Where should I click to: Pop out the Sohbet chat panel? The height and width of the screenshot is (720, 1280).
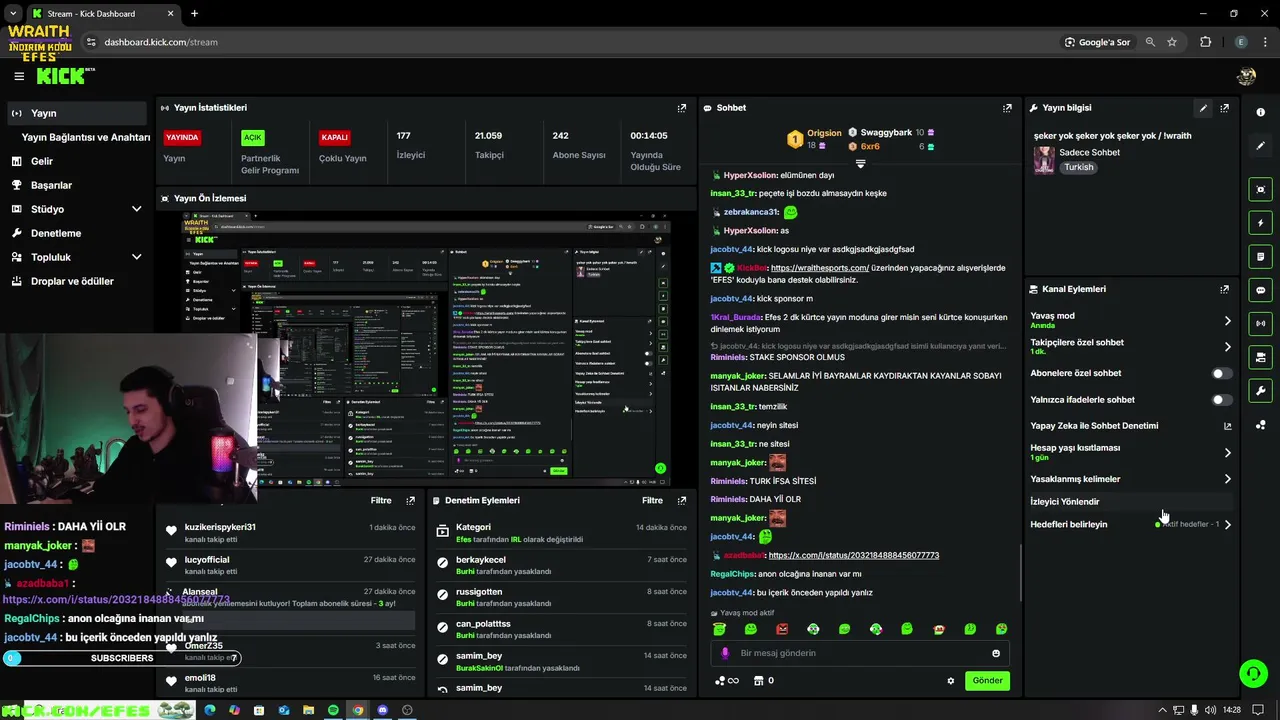(x=1007, y=108)
